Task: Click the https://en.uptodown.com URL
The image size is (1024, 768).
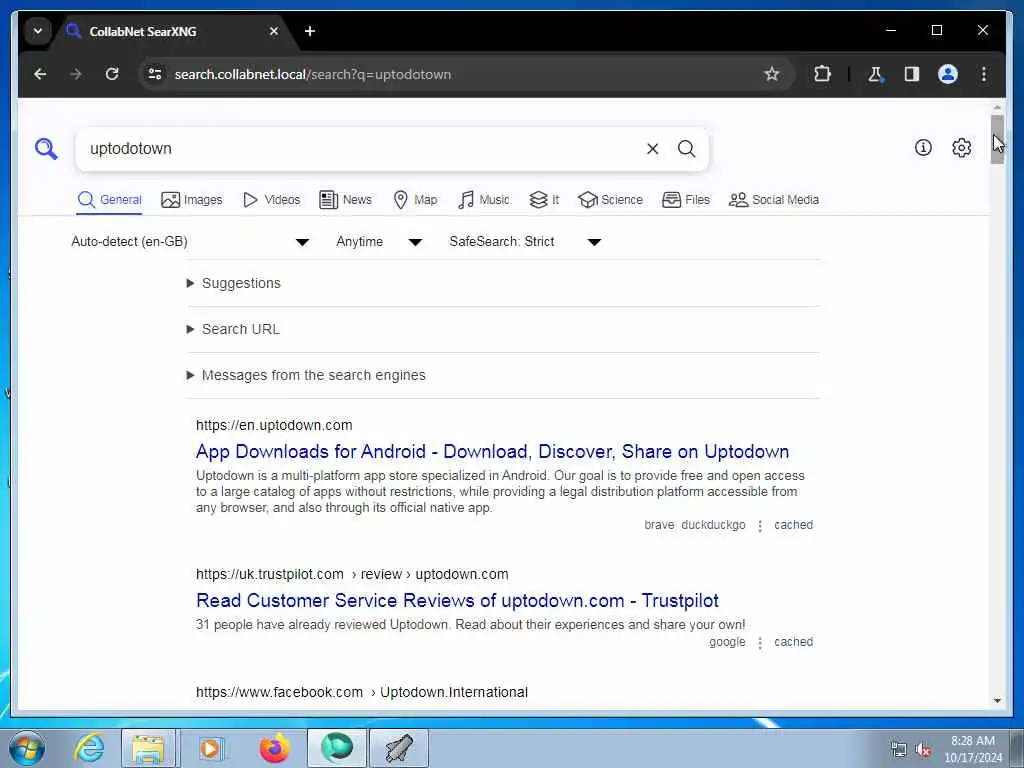Action: (274, 425)
